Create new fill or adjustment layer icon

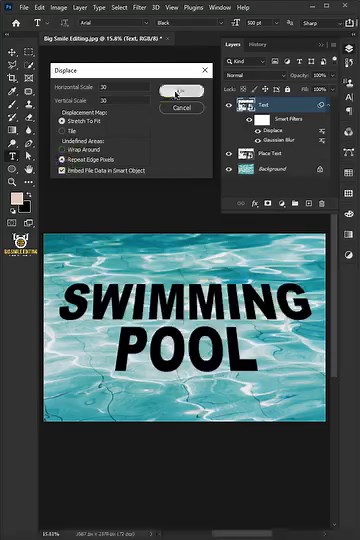tap(281, 204)
